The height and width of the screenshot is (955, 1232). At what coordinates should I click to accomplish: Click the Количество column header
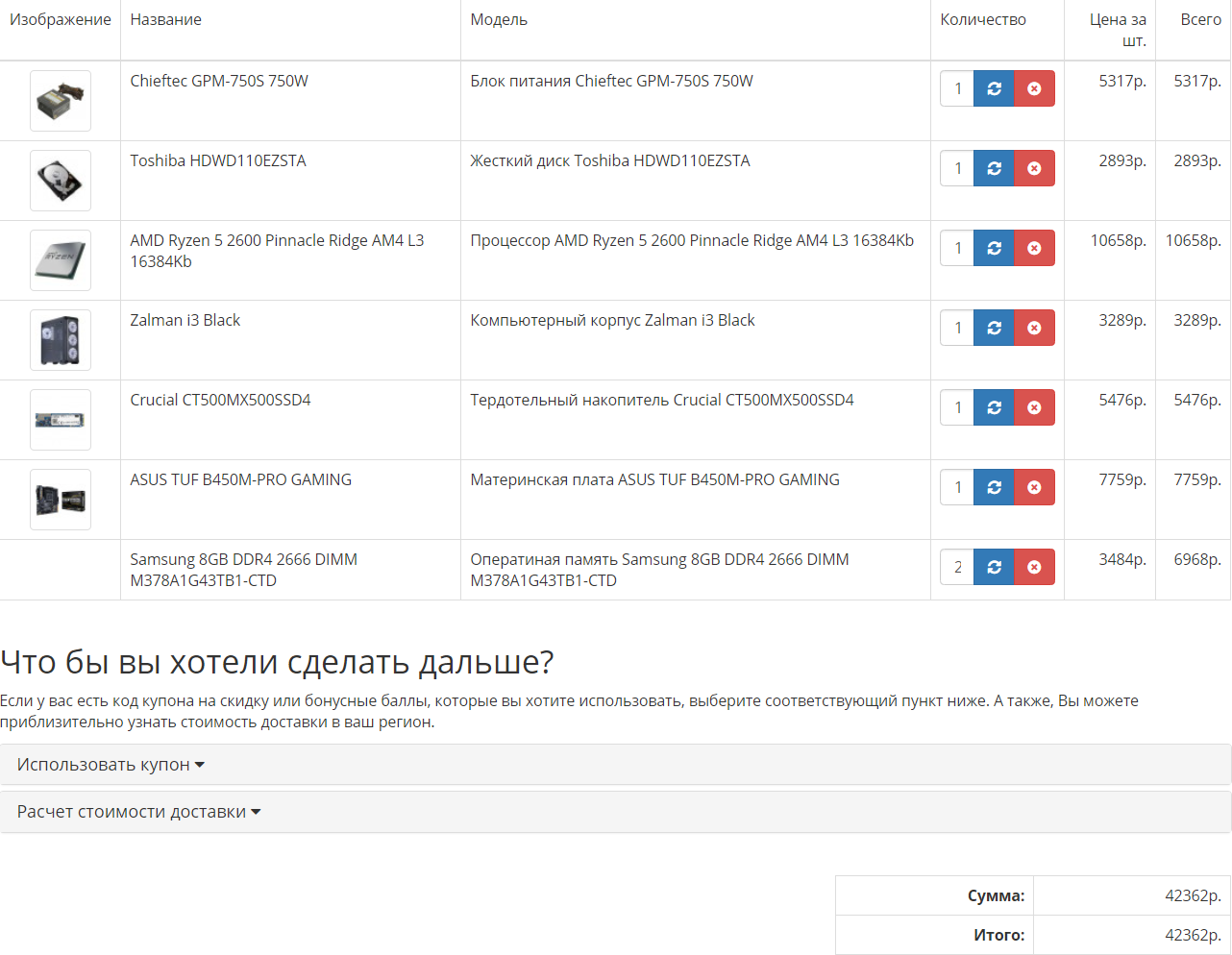point(983,19)
